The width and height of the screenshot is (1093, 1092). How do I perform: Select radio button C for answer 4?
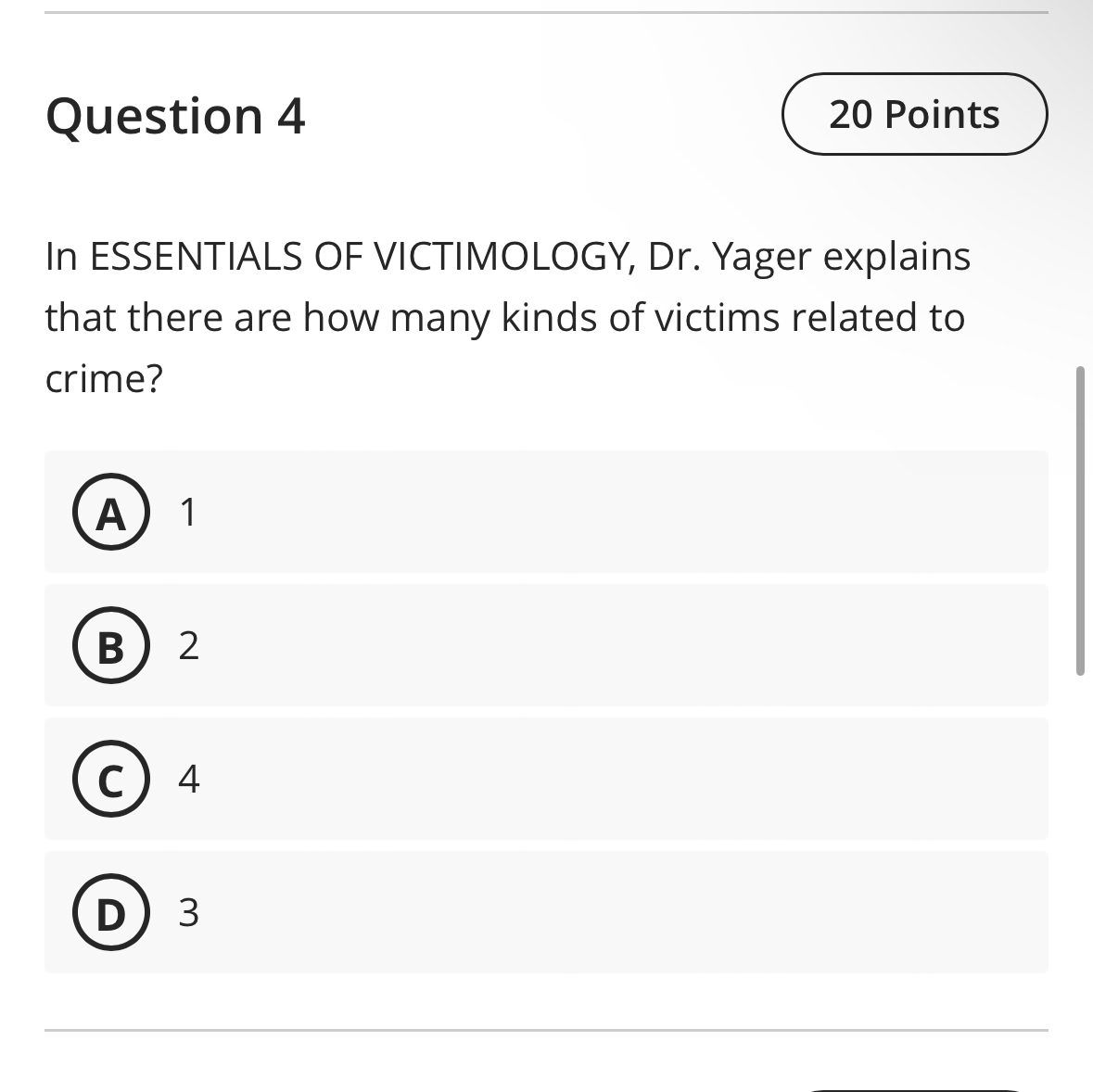[109, 780]
